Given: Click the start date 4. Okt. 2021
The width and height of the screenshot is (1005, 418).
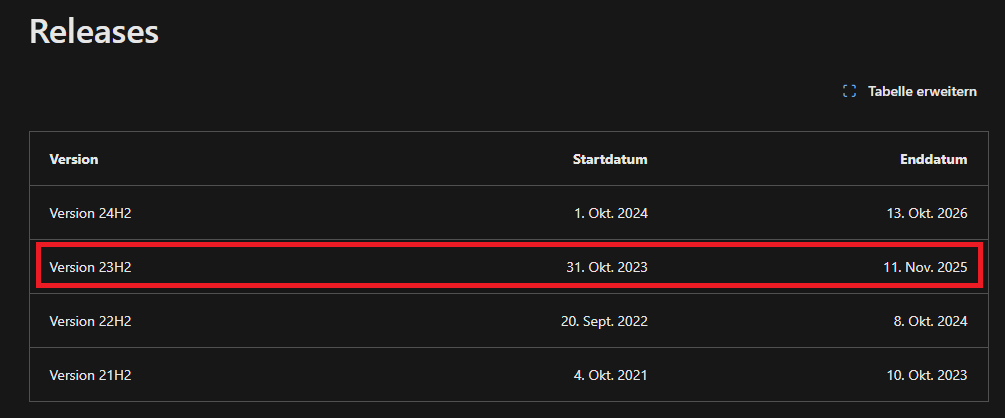Looking at the screenshot, I should (x=611, y=375).
